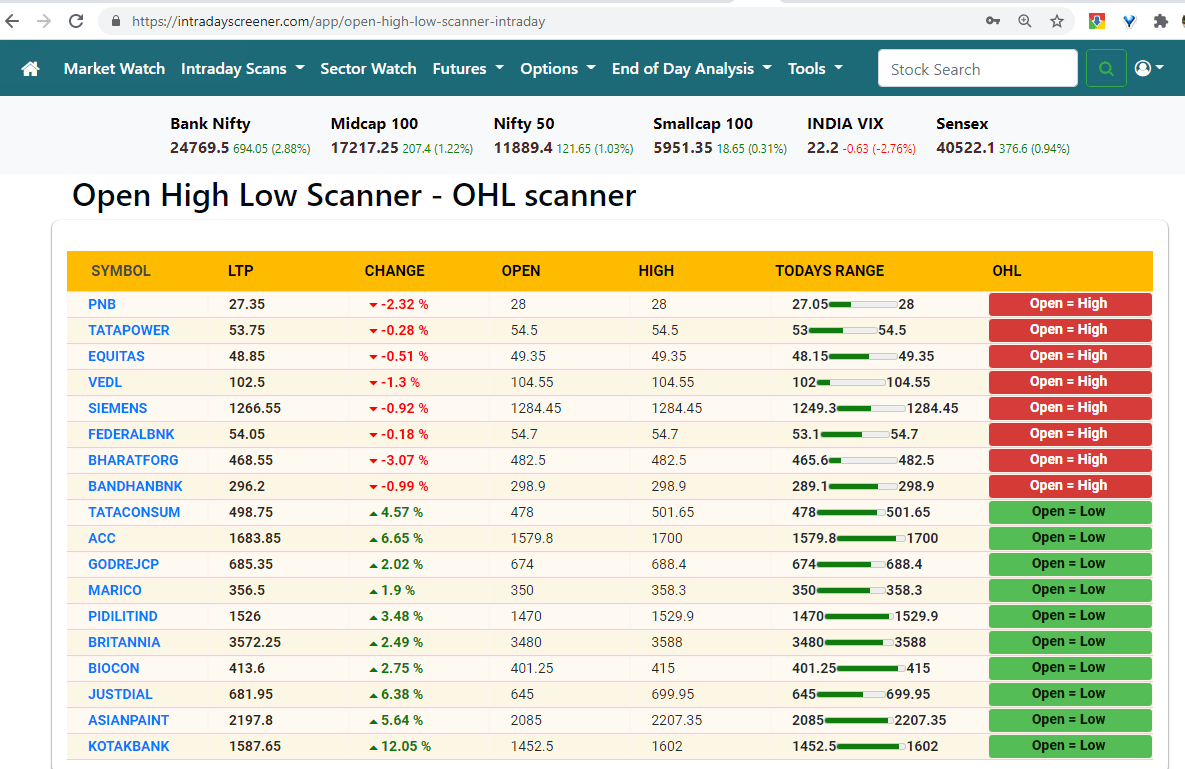1185x769 pixels.
Task: Open BRITANNIA stock link
Action: point(124,642)
